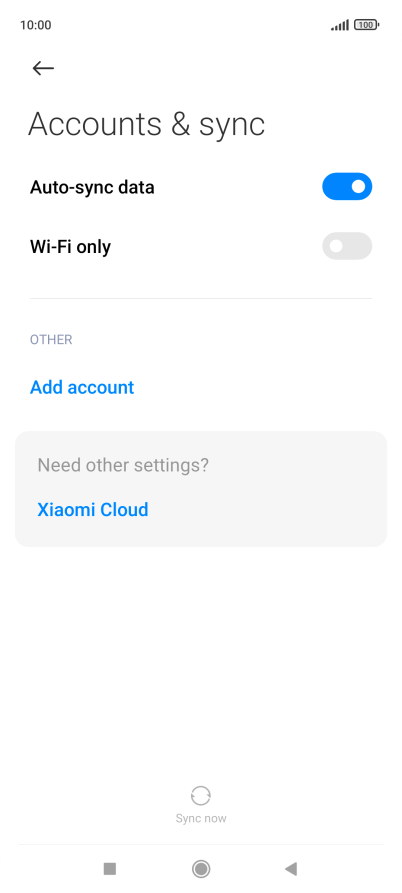This screenshot has width=402, height=893.
Task: Tap the Add account option
Action: point(82,387)
